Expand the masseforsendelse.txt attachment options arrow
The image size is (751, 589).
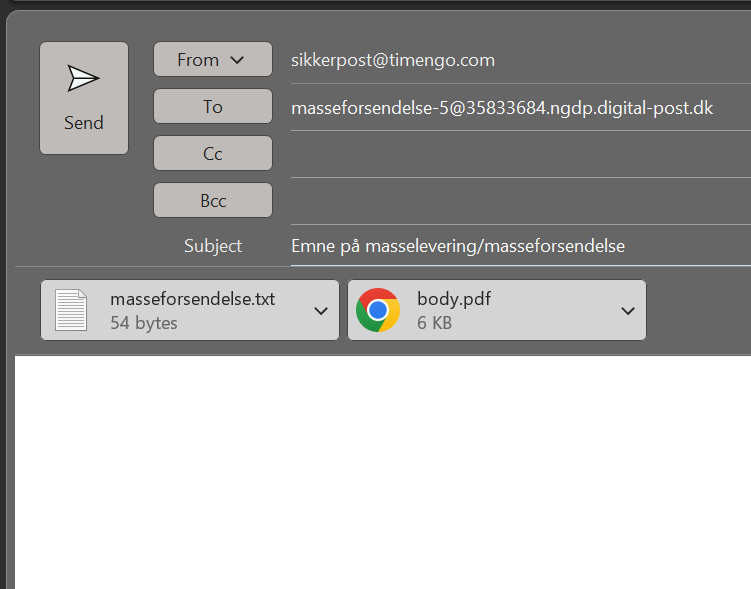[321, 311]
